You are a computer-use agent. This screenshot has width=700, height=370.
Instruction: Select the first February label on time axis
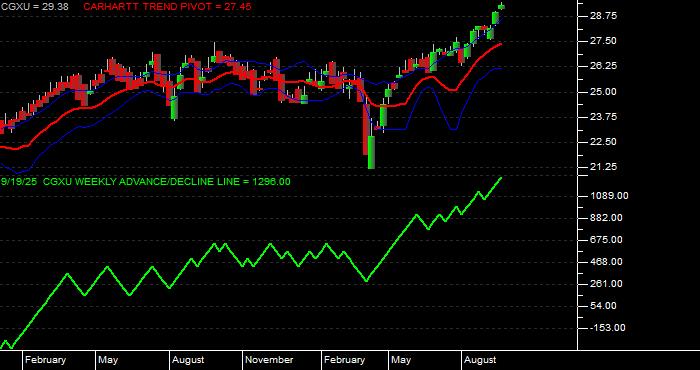45,360
